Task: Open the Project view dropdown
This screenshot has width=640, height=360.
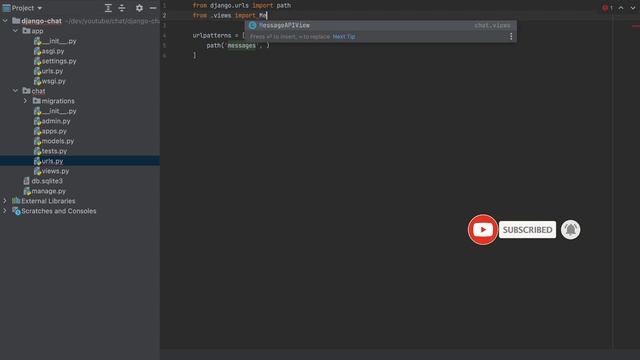Action: click(40, 8)
